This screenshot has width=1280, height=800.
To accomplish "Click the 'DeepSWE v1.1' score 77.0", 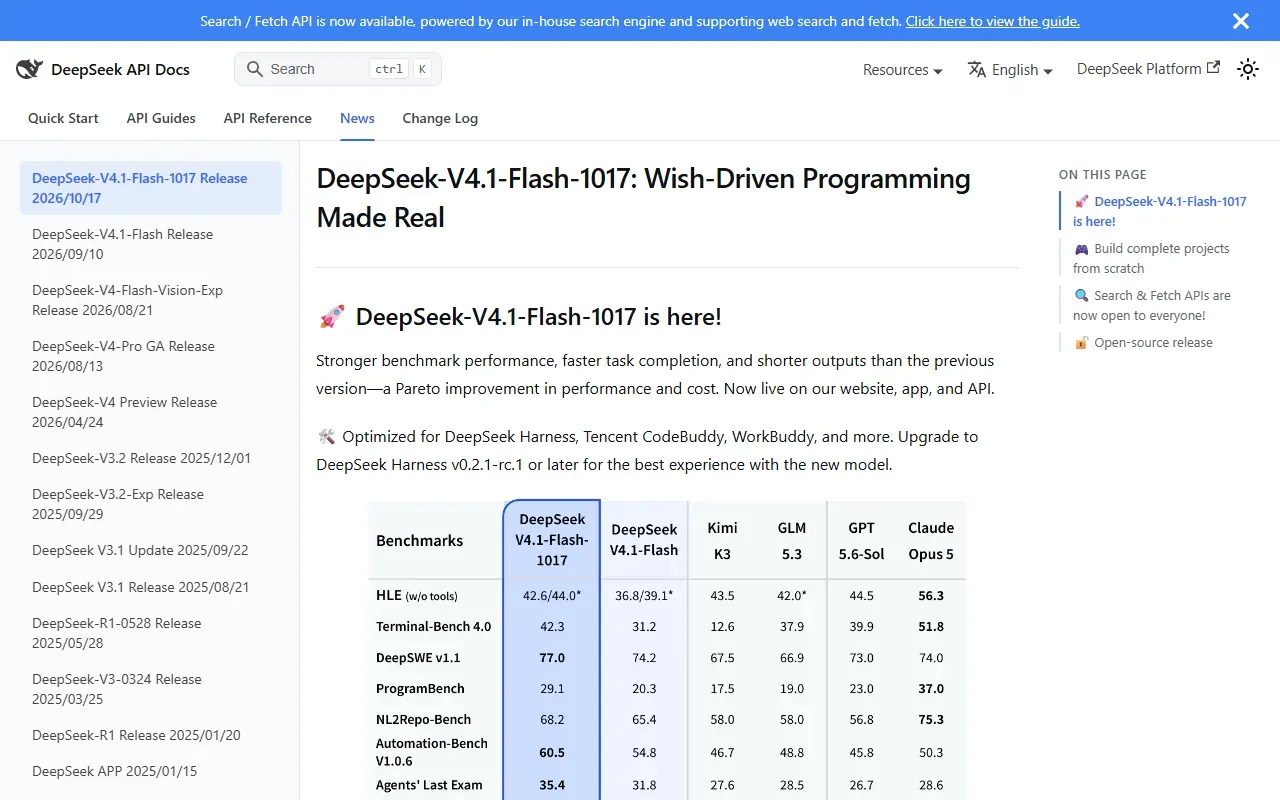I will pyautogui.click(x=552, y=658).
